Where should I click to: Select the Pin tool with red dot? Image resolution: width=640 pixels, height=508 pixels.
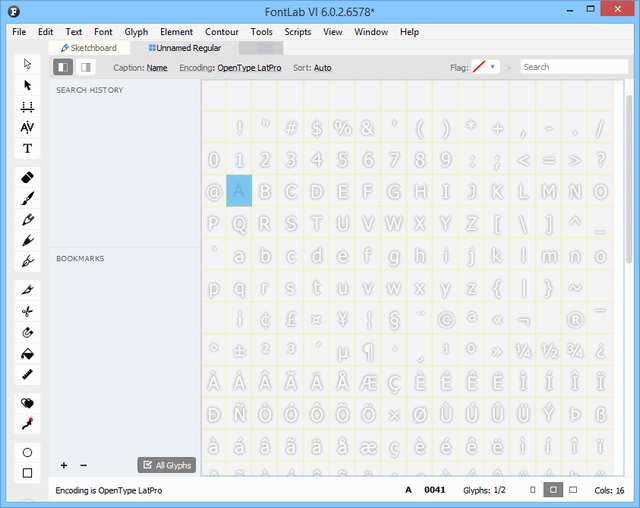27,424
